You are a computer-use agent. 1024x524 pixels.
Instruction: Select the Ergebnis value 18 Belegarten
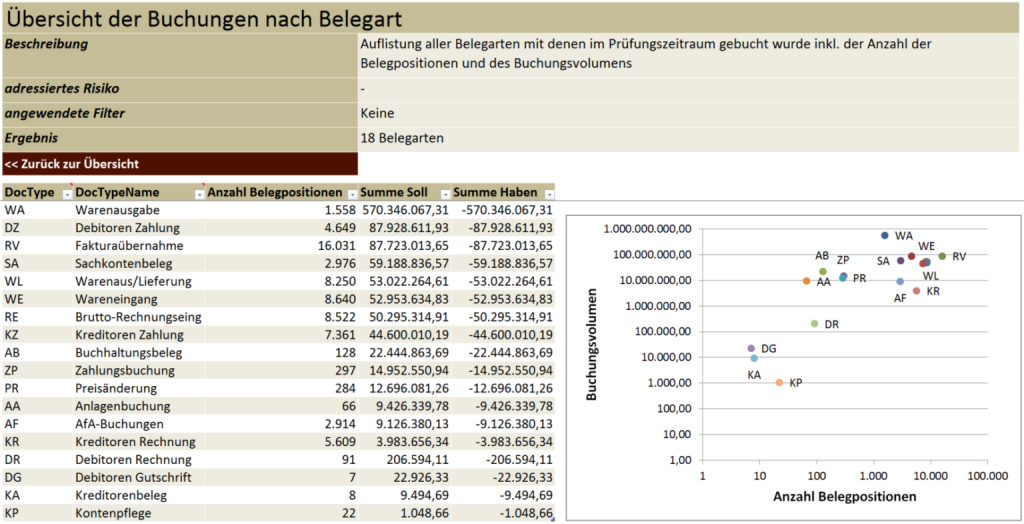click(402, 138)
